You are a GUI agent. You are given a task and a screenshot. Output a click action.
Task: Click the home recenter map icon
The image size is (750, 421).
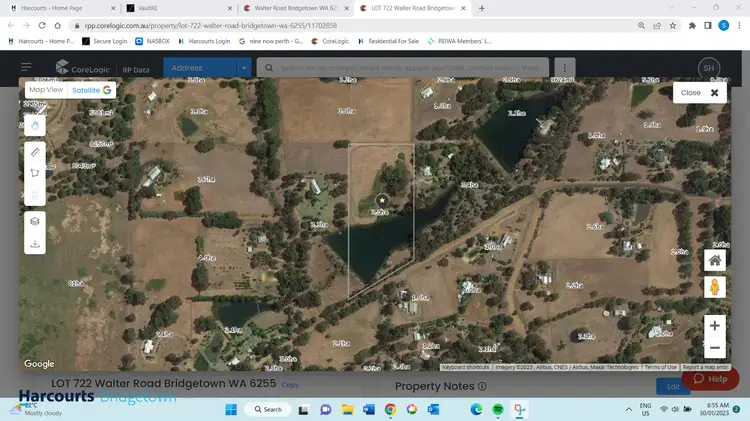pos(715,261)
